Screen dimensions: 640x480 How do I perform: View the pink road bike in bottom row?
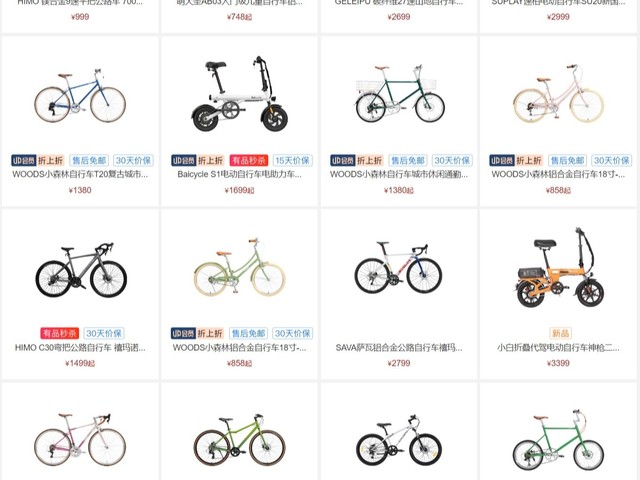tap(80, 440)
